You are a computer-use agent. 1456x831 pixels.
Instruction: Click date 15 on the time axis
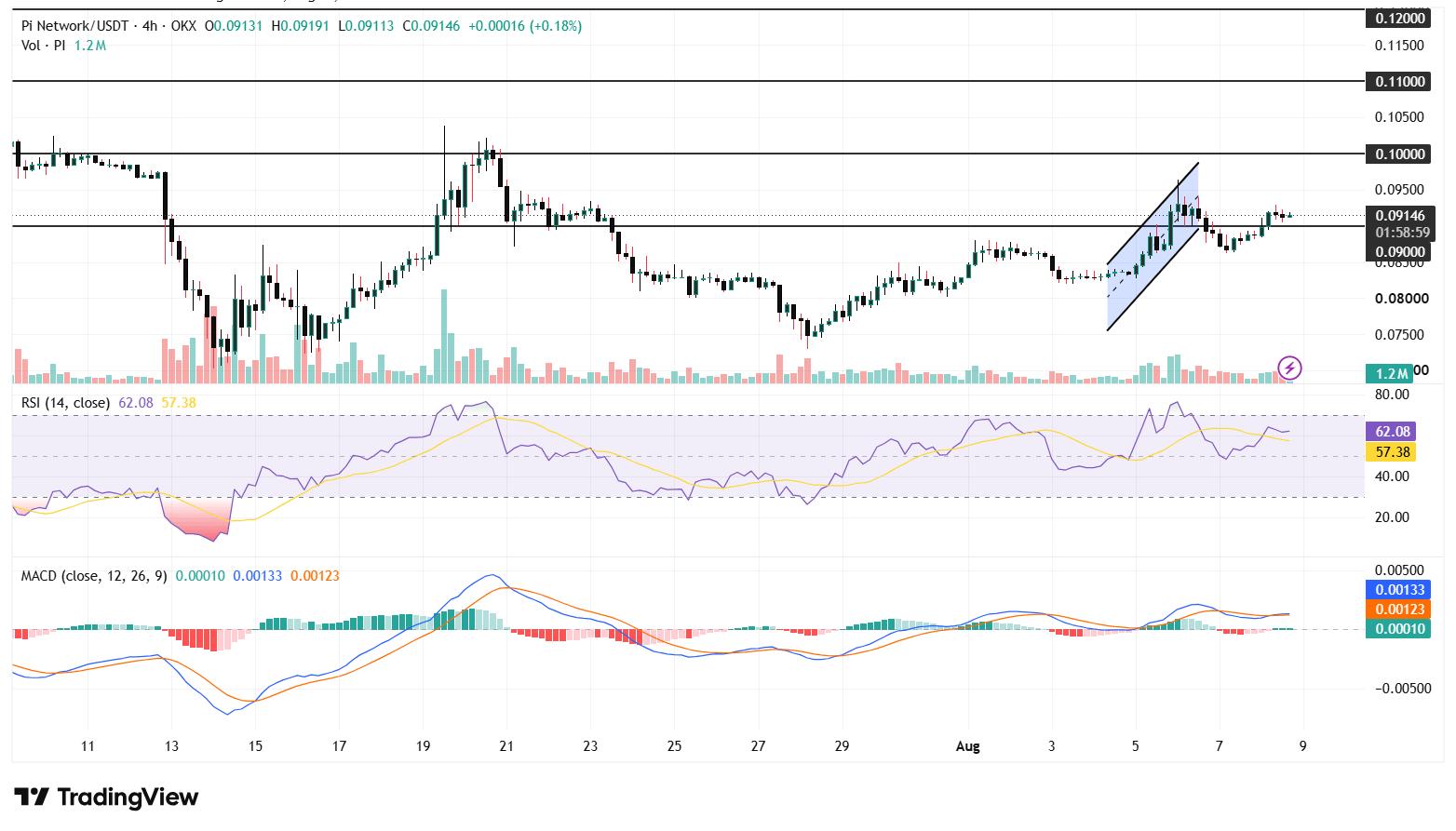point(255,746)
